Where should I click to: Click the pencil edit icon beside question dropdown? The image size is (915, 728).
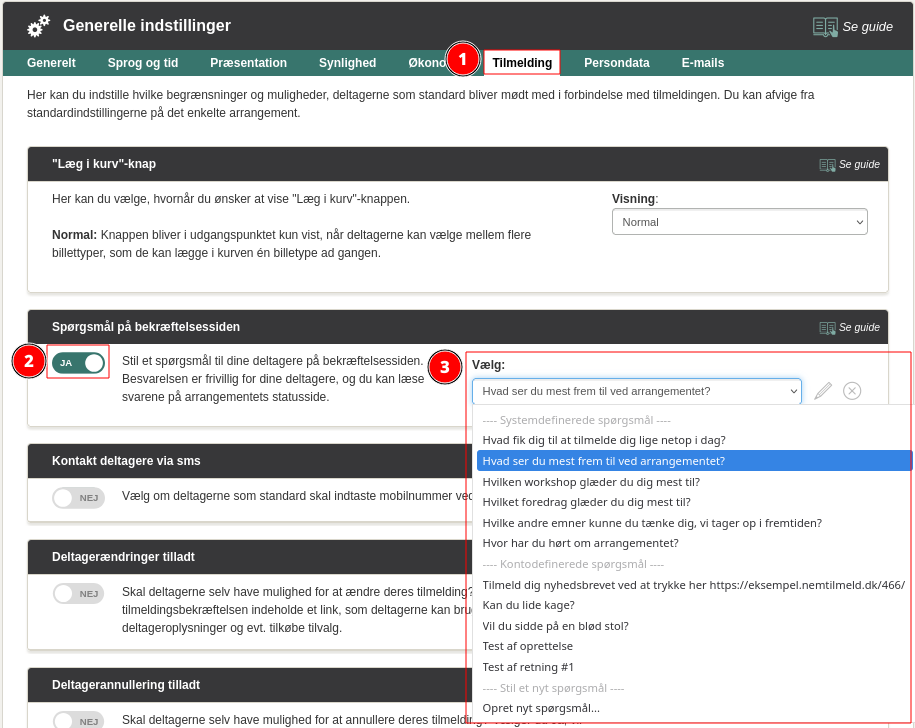823,391
